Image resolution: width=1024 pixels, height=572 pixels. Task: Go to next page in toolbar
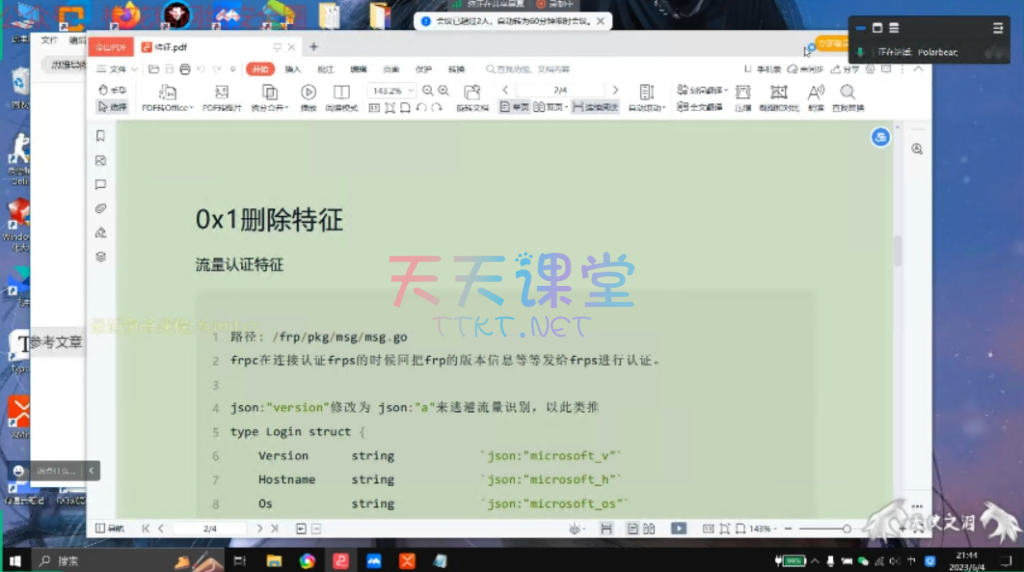point(615,90)
